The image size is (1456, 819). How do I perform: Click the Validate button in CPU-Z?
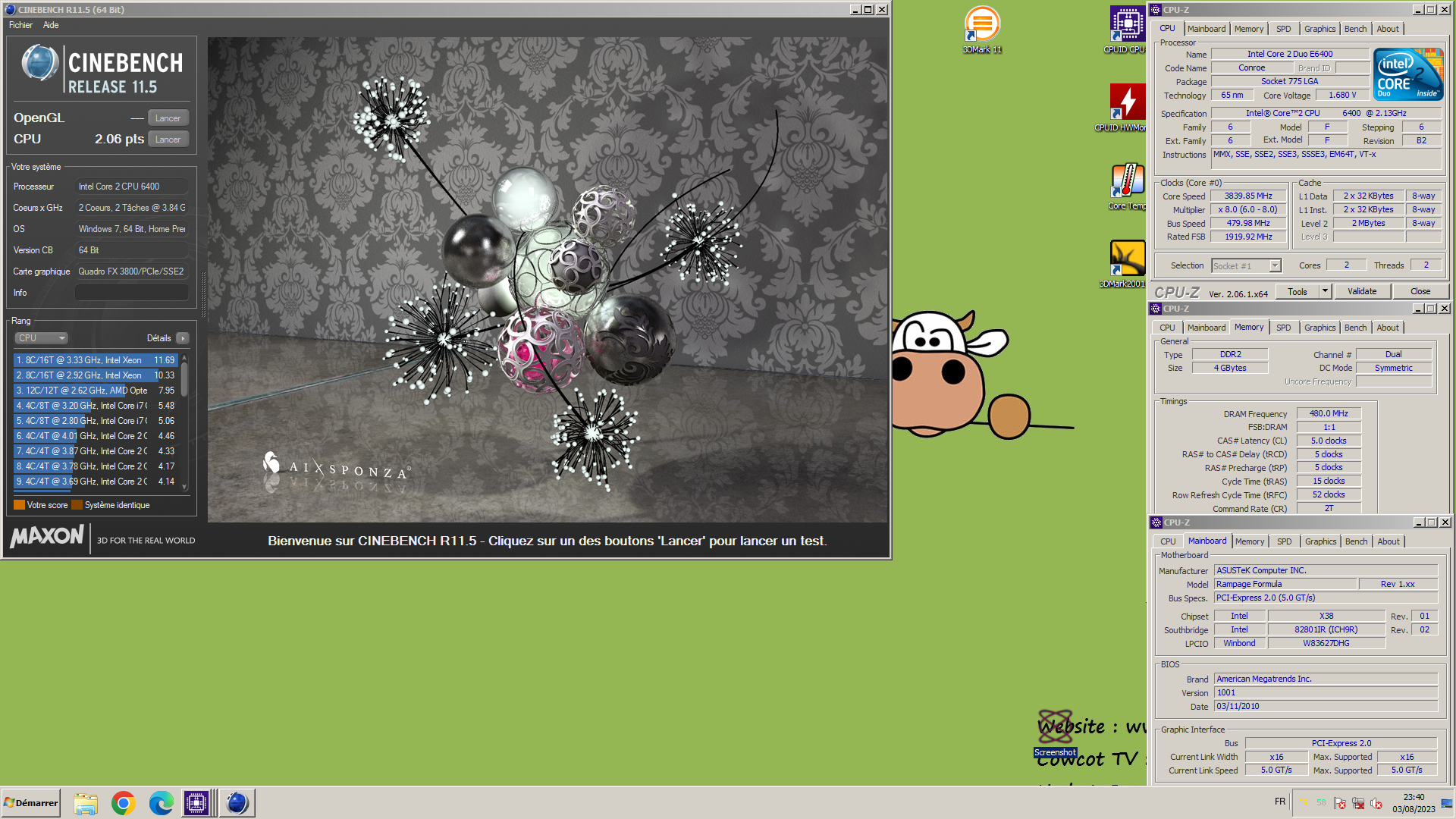1362,291
